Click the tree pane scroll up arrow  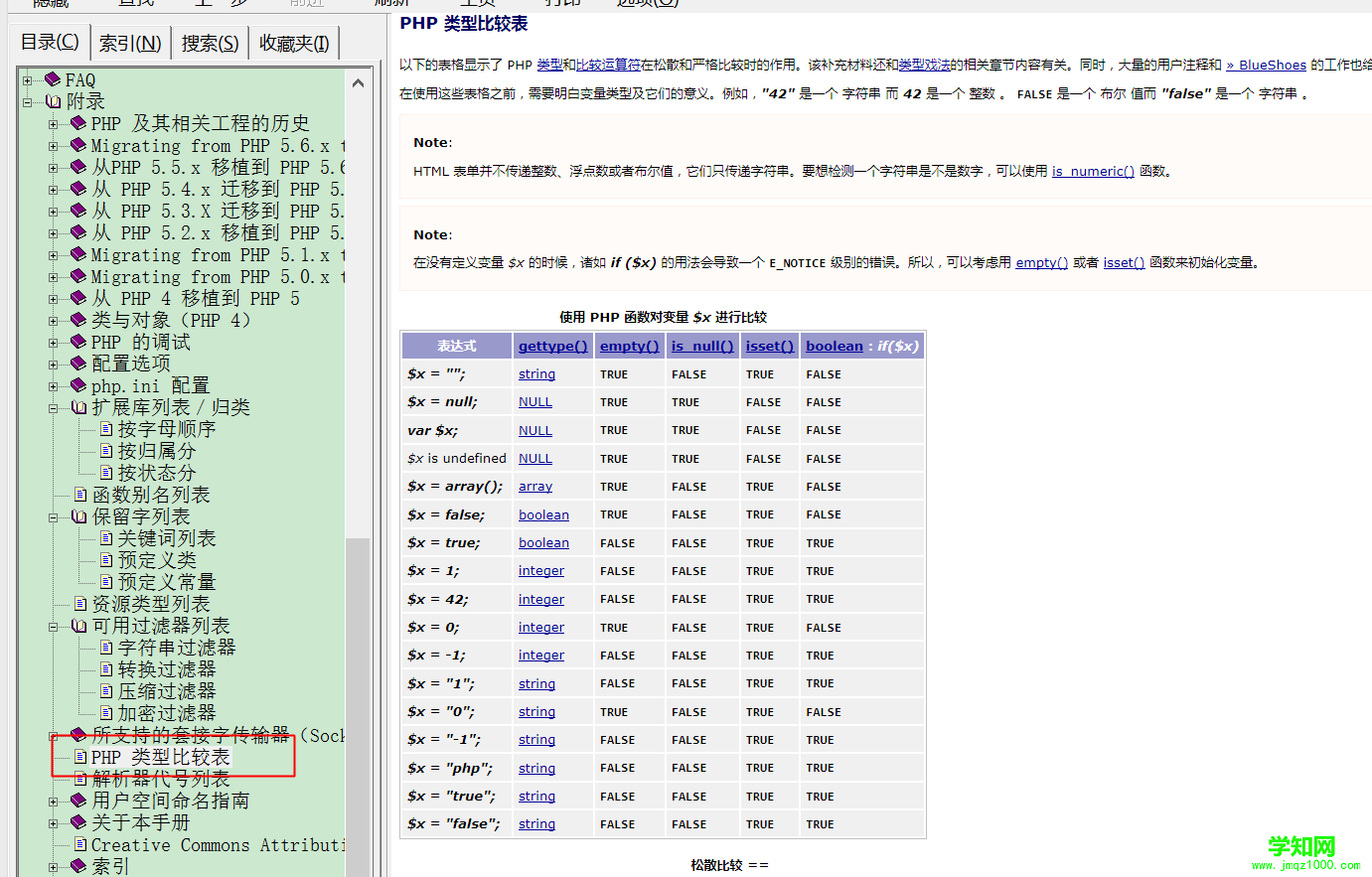[358, 83]
